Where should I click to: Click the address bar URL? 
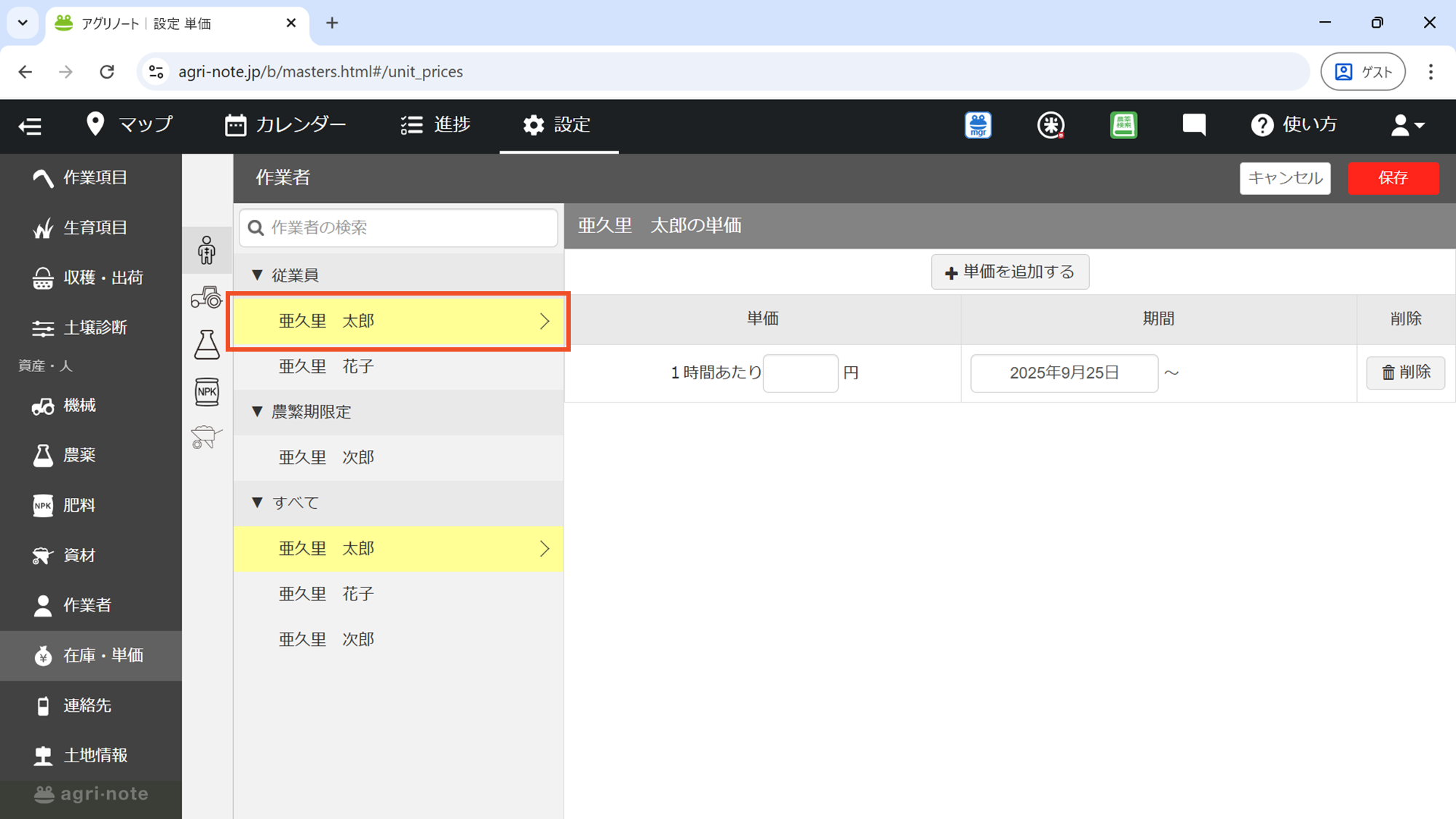(x=320, y=71)
